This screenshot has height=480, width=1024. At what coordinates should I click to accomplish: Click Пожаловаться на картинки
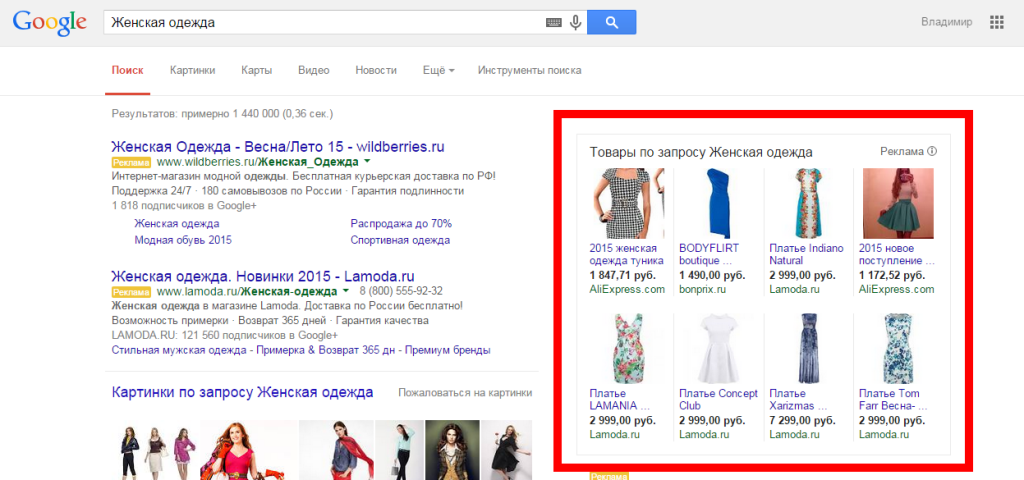click(465, 392)
